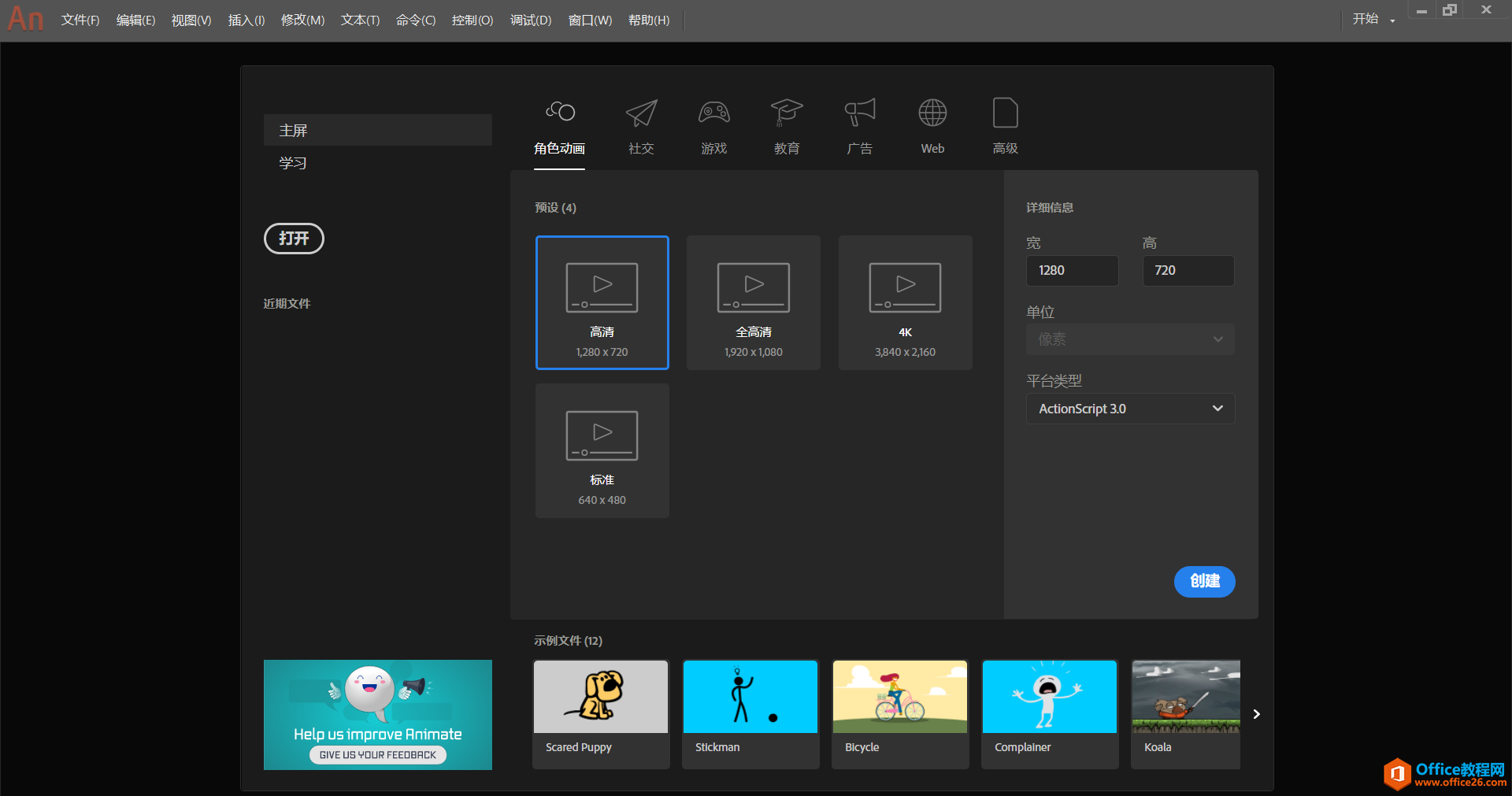1512x796 pixels.
Task: Open the 编辑(E) menu
Action: (x=135, y=20)
